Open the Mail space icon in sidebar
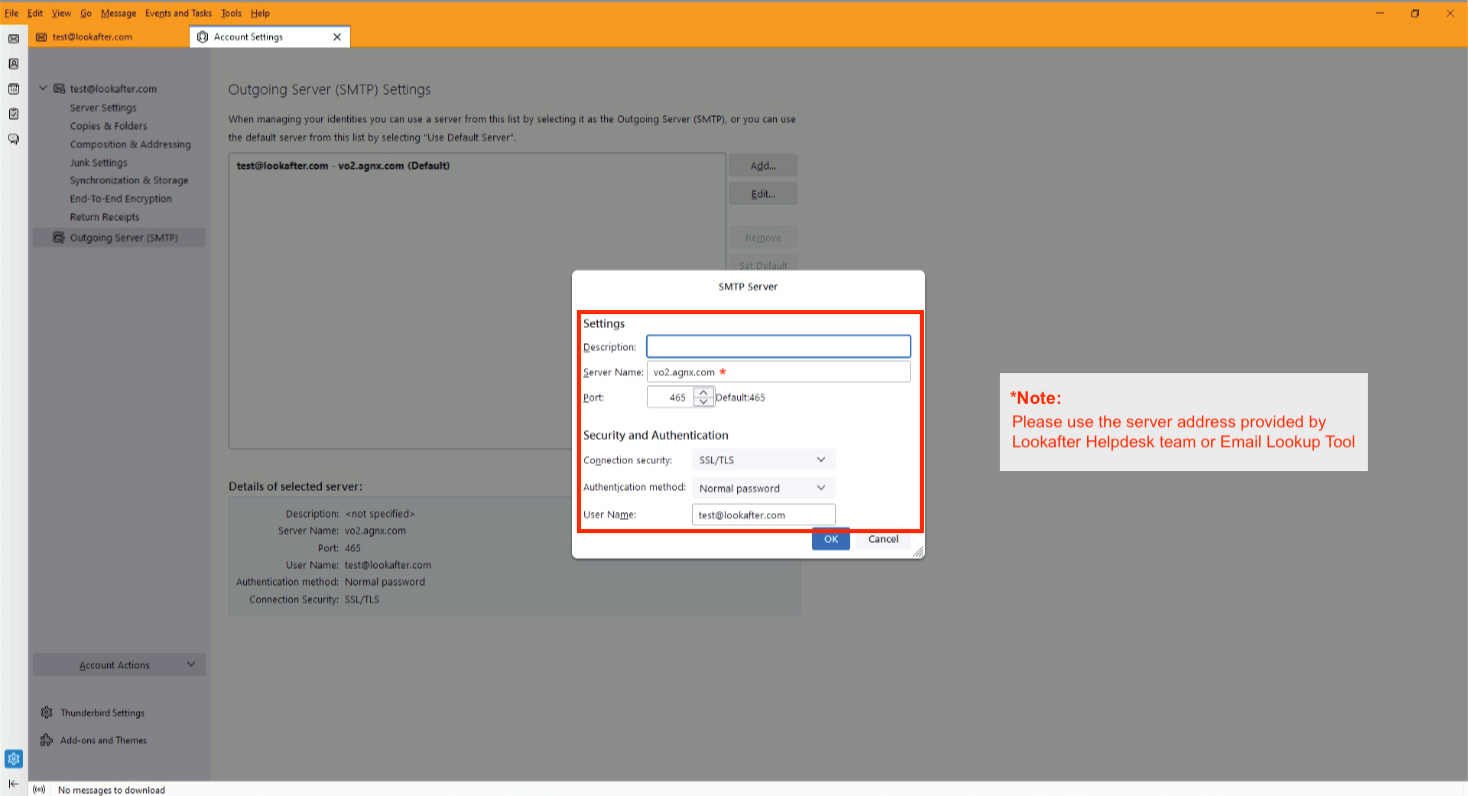The width and height of the screenshot is (1468, 796). coord(14,38)
